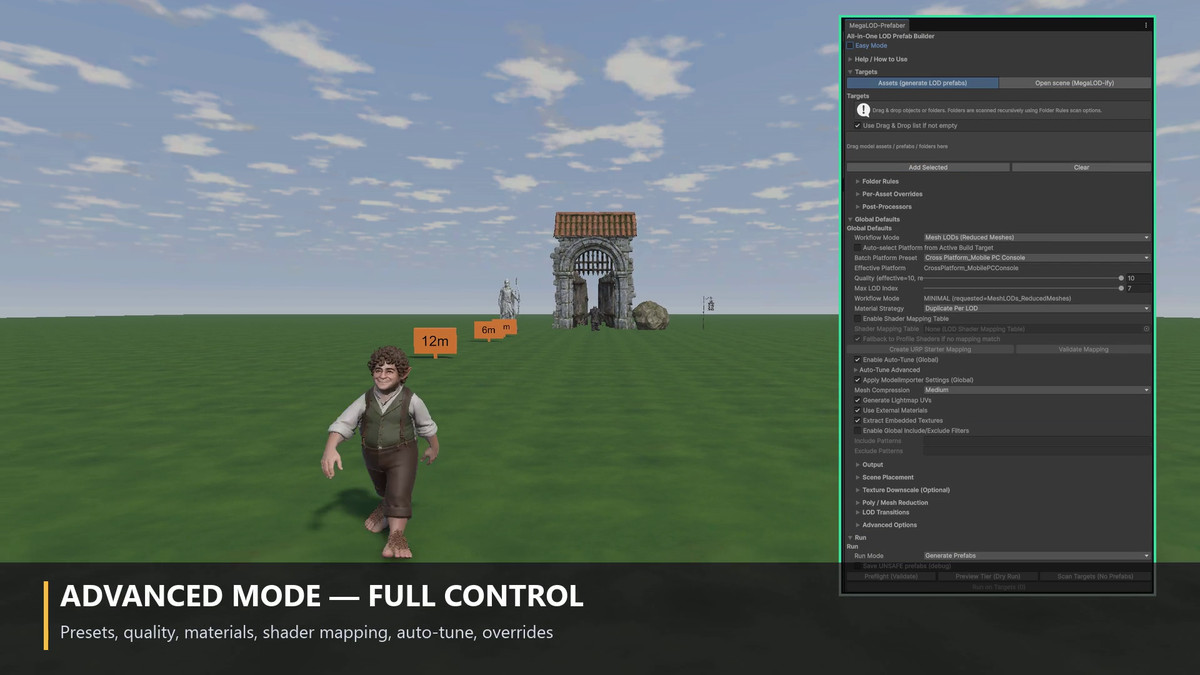
Task: Tick Enable Shader Mapping Table checkbox
Action: [x=858, y=319]
